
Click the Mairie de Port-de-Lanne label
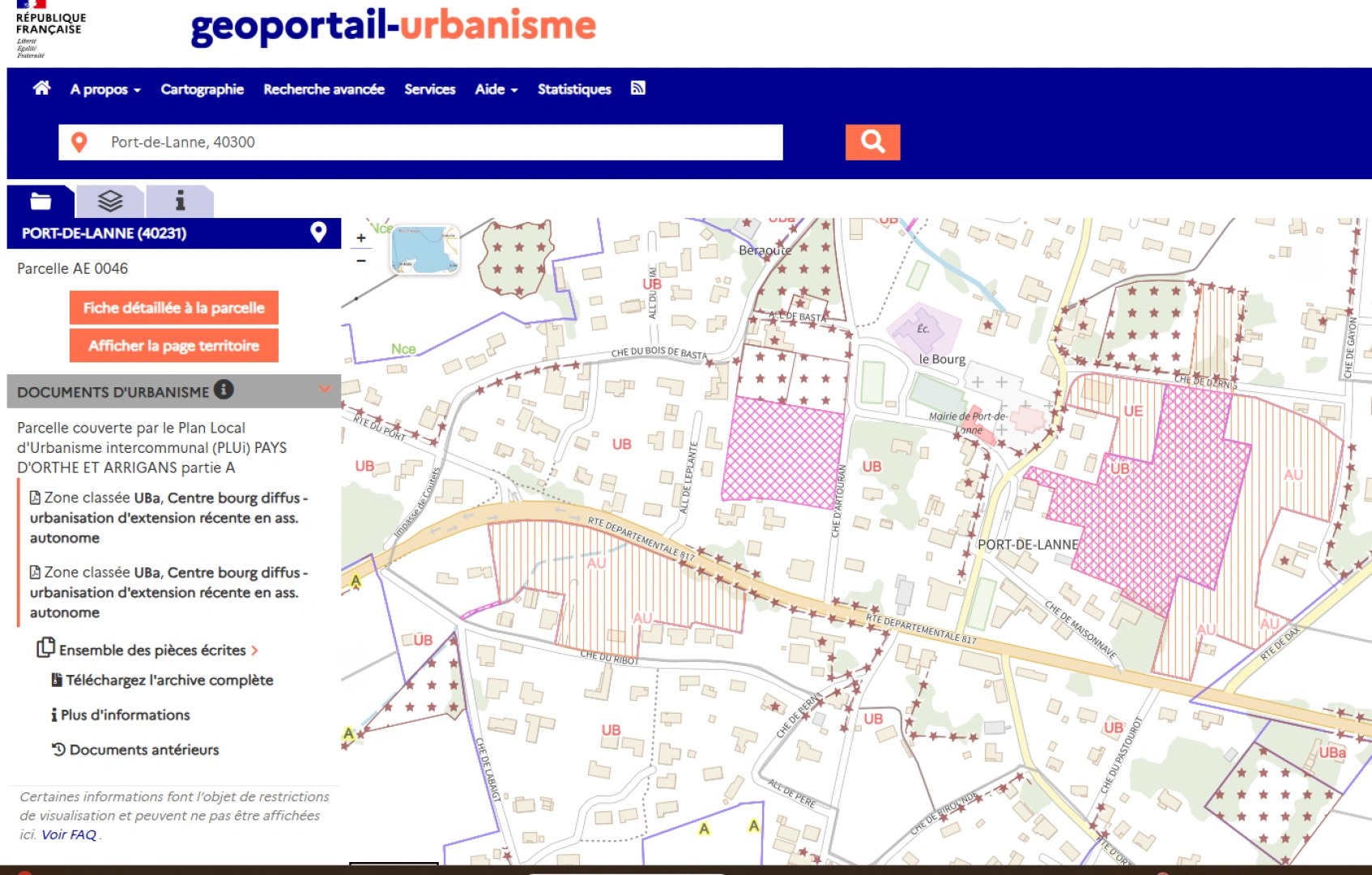click(967, 422)
